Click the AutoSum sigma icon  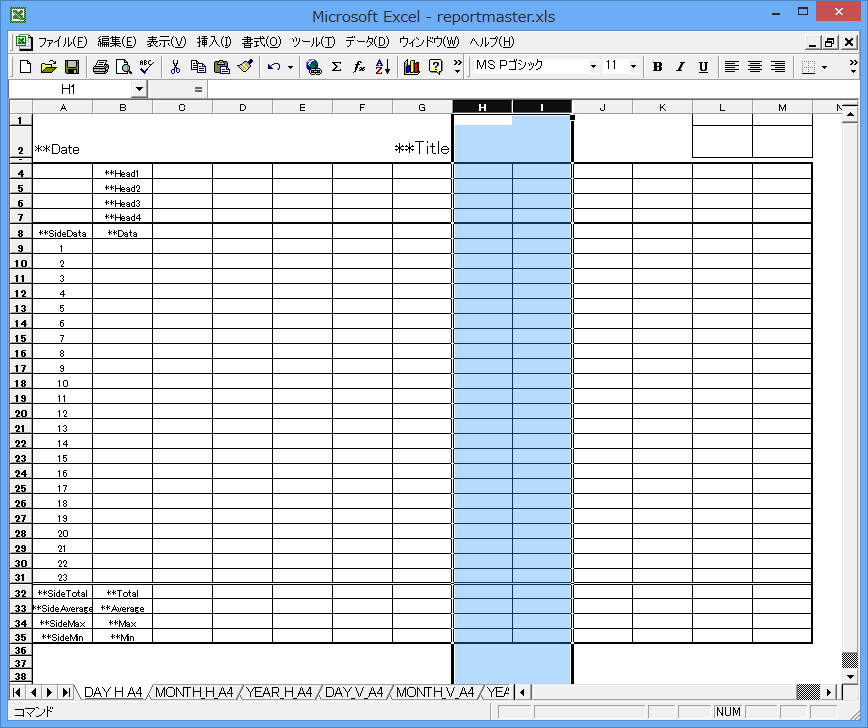336,67
